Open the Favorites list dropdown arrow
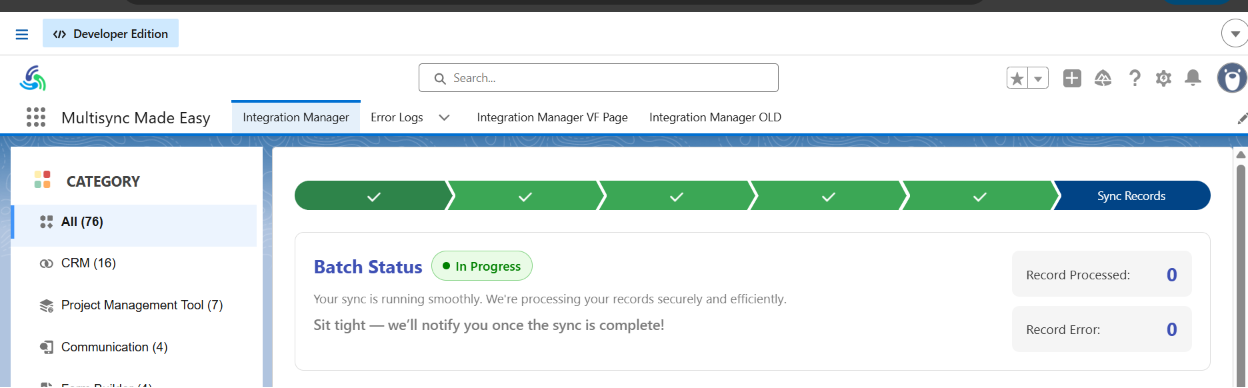The width and height of the screenshot is (1248, 388). click(x=1039, y=78)
